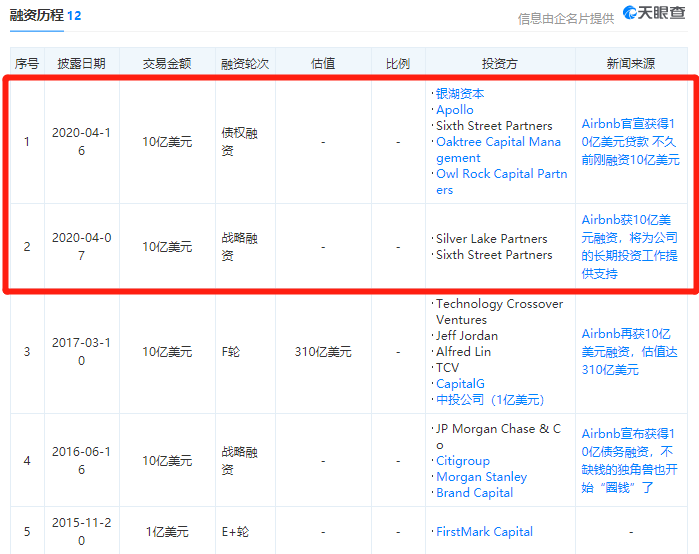This screenshot has height=554, width=699.
Task: Select the count 12 beside 融资历程
Action: pos(74,16)
